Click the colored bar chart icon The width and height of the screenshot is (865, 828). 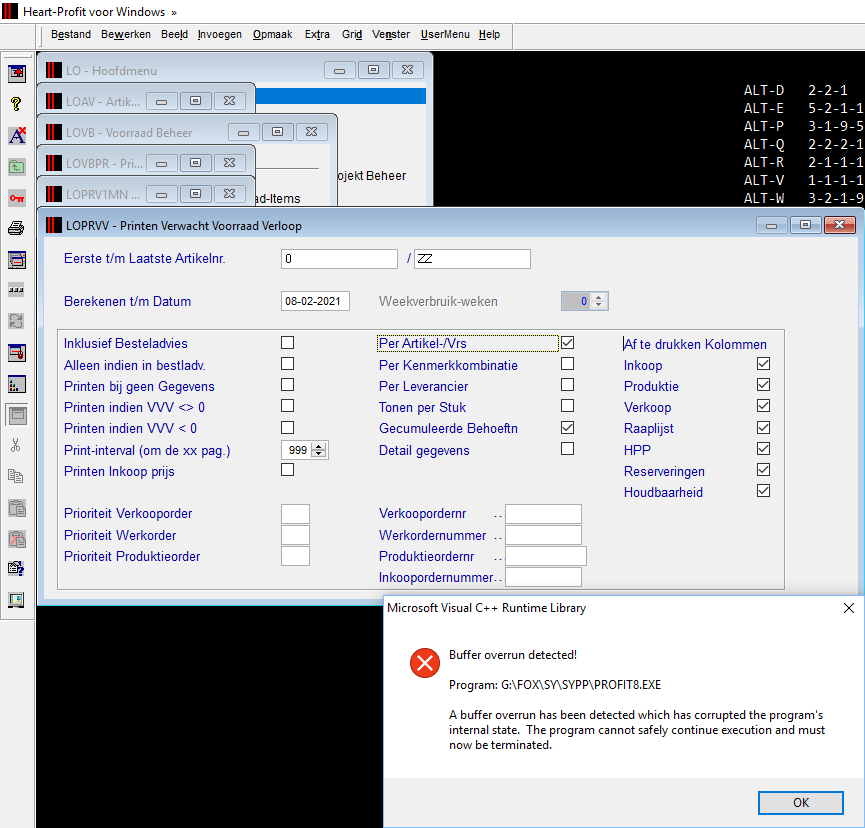pos(17,384)
